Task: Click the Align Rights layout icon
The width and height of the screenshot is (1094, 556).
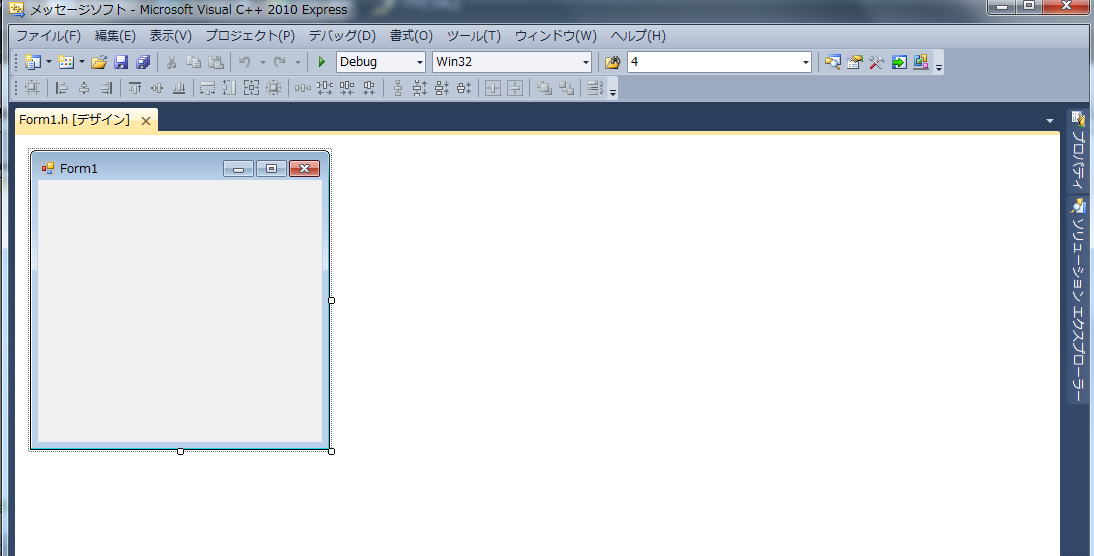Action: tap(106, 88)
